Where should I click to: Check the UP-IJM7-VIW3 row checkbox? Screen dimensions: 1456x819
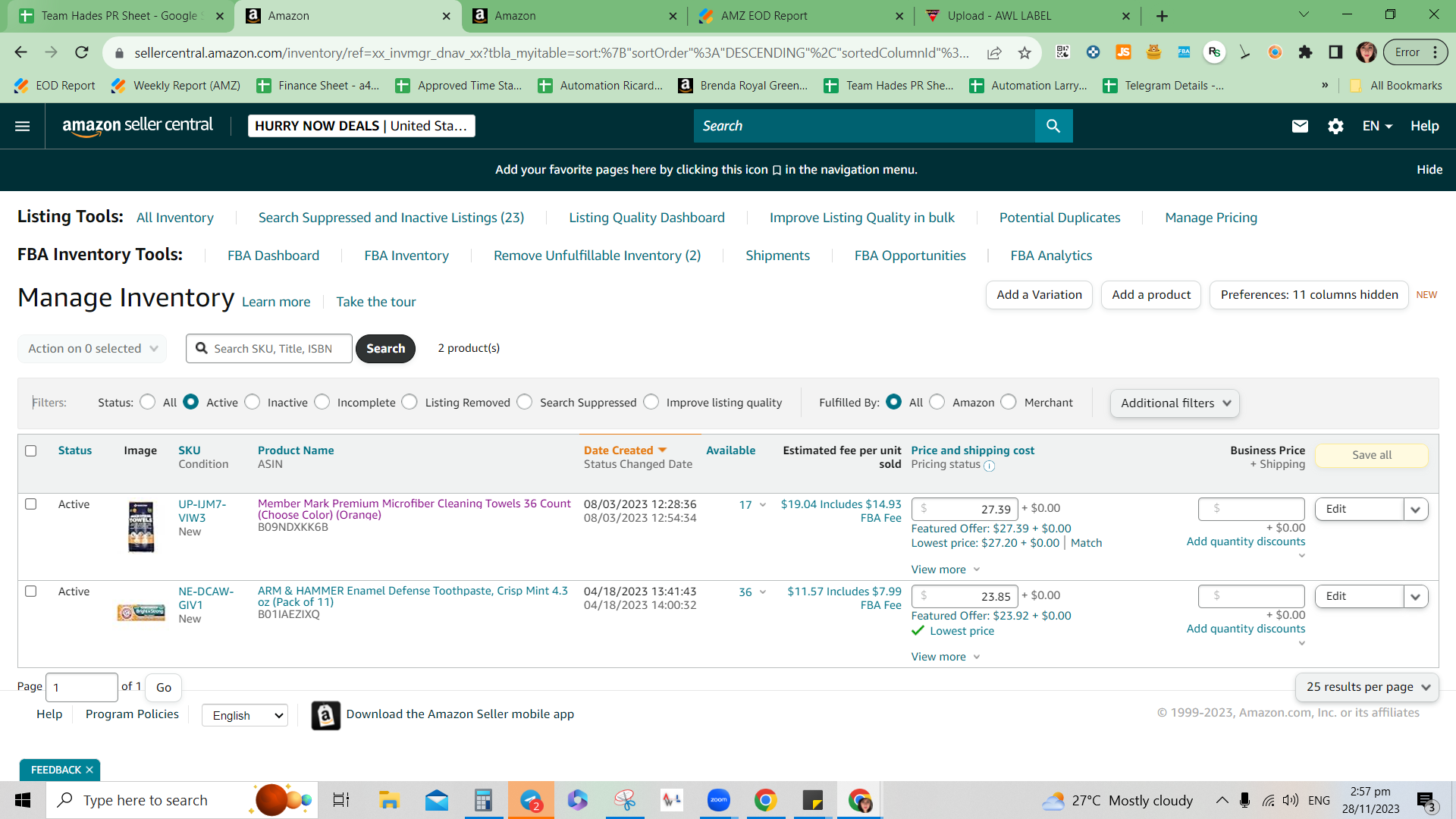pyautogui.click(x=31, y=504)
